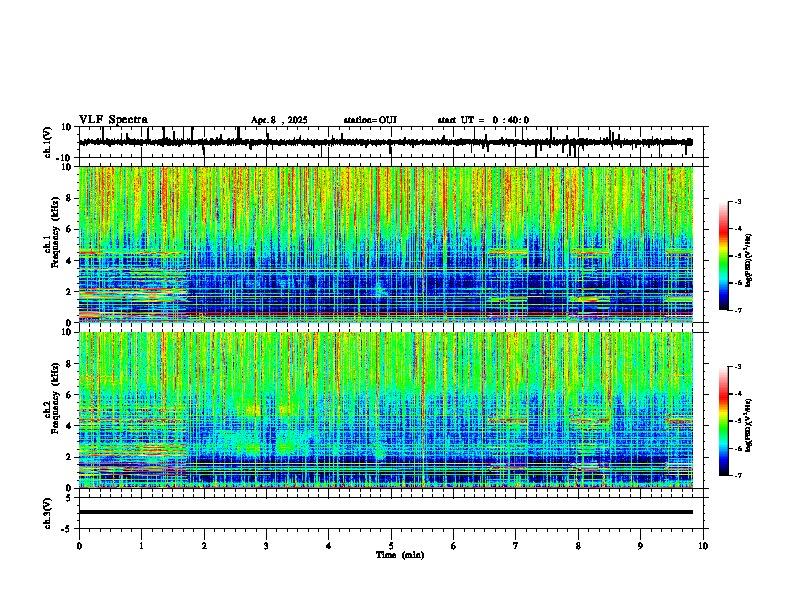The width and height of the screenshot is (792, 612).
Task: Click the "4" tick on ch.2 frequency axis
Action: 69,426
